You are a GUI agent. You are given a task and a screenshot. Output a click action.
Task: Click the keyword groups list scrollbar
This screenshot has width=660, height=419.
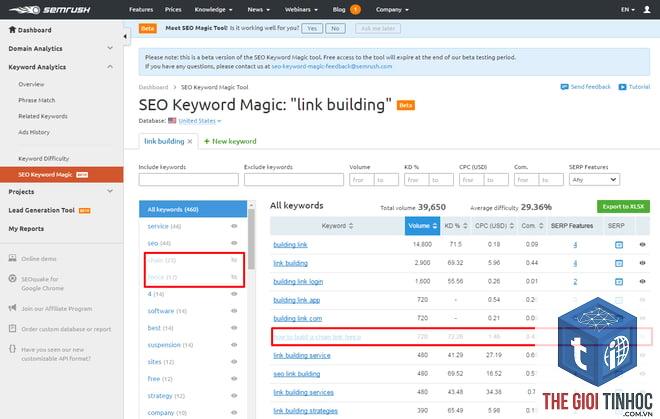coord(251,239)
